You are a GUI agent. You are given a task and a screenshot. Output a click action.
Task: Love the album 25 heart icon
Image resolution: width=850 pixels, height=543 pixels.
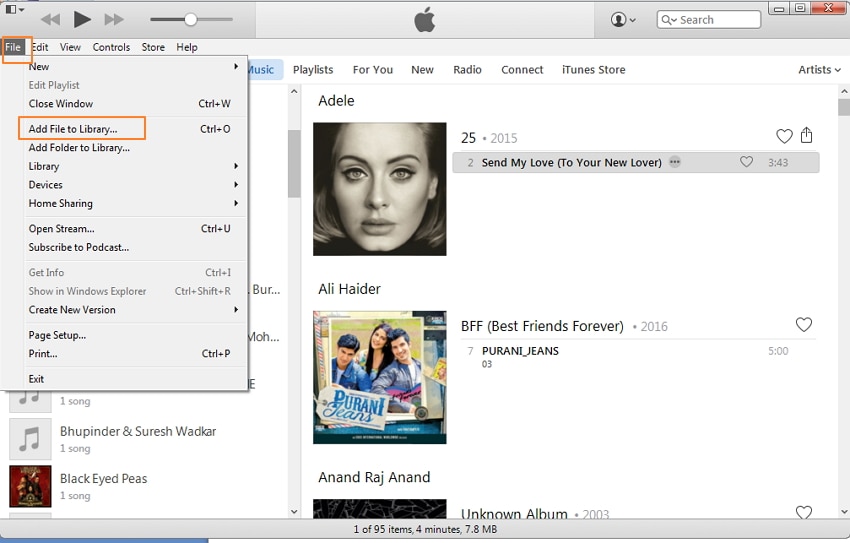(x=784, y=135)
